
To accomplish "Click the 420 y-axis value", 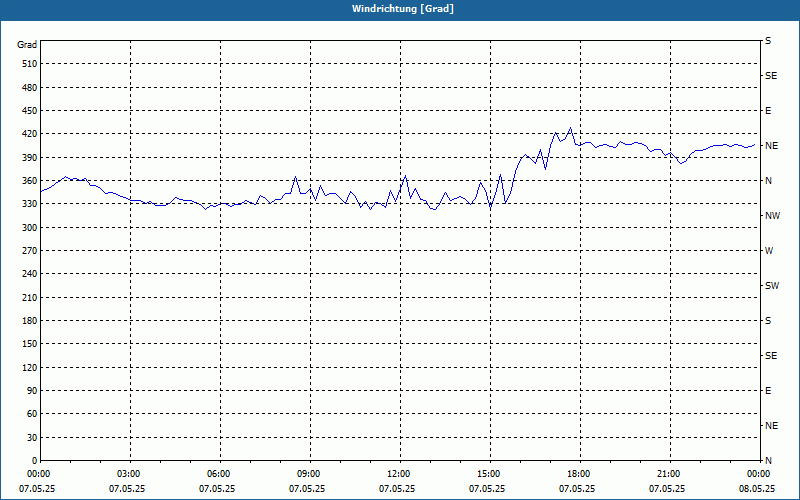I will click(x=30, y=134).
